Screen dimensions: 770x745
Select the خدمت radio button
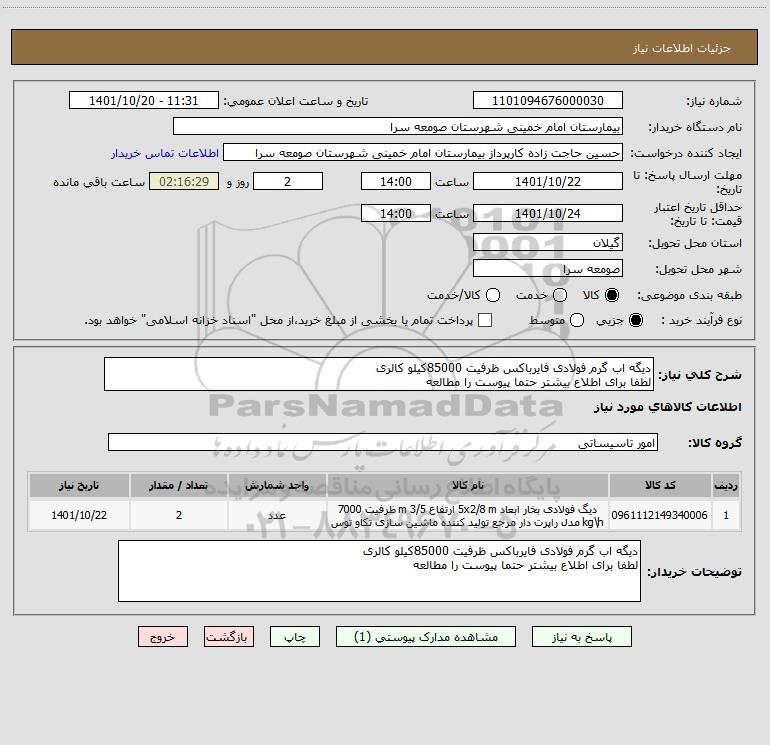pos(560,295)
